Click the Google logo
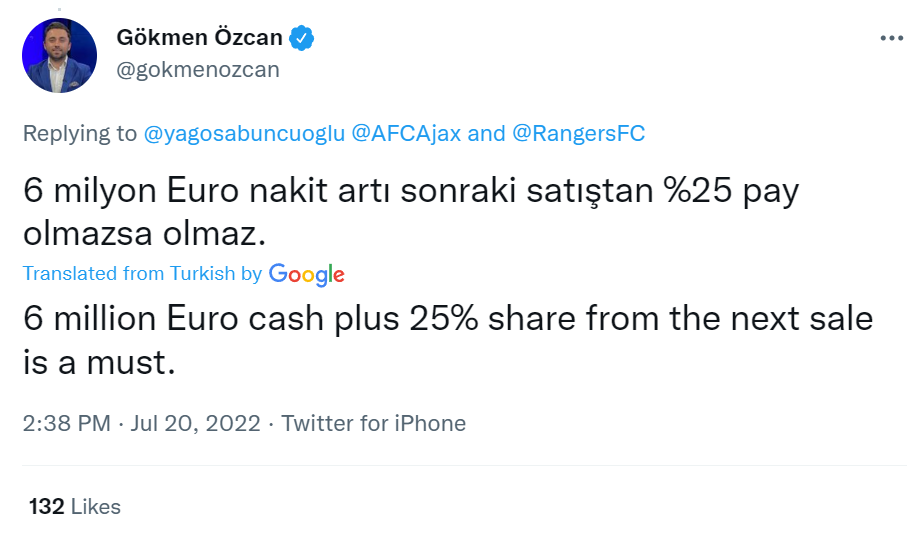Viewport: 924px width, 542px height. pos(306,275)
